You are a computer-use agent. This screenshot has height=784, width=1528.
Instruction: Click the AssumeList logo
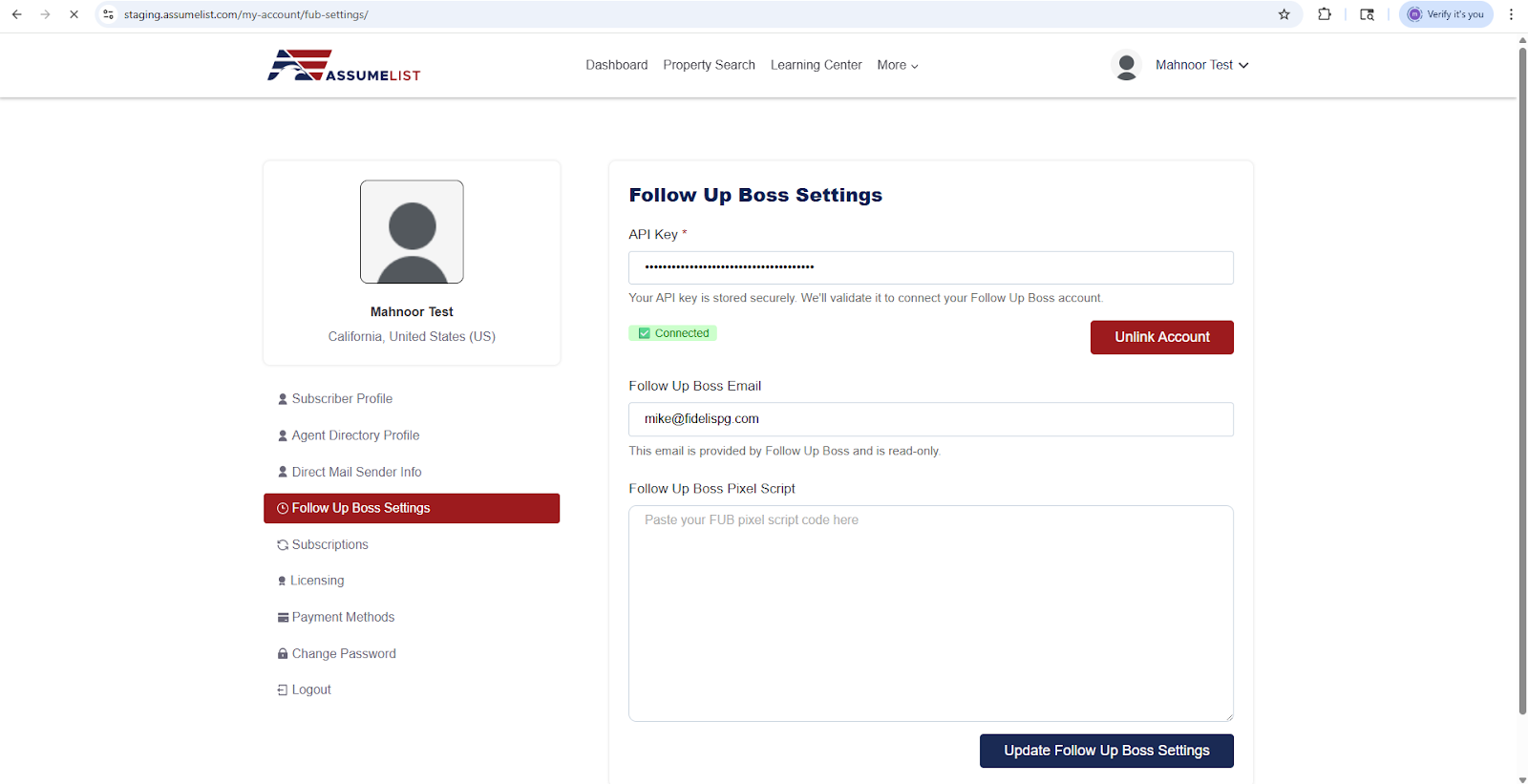(344, 65)
